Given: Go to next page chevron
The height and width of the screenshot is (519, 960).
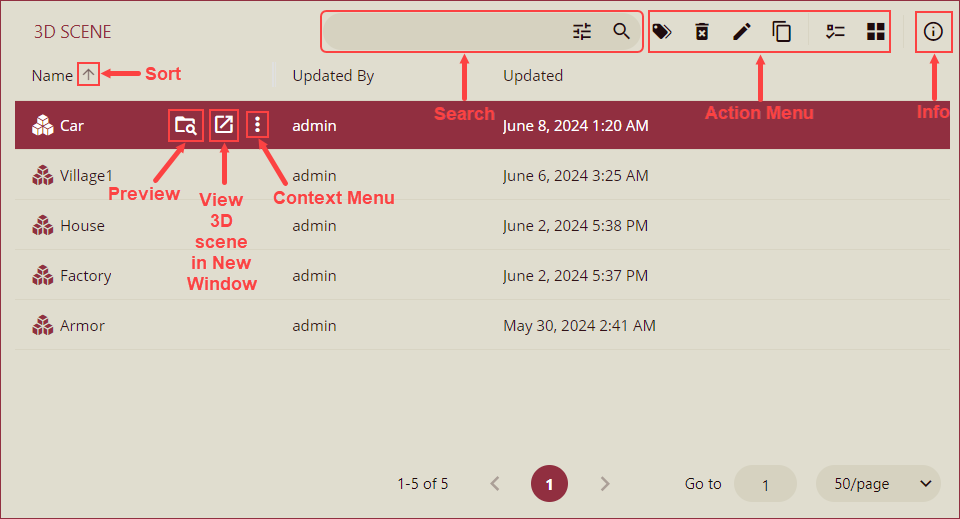Looking at the screenshot, I should pyautogui.click(x=604, y=484).
